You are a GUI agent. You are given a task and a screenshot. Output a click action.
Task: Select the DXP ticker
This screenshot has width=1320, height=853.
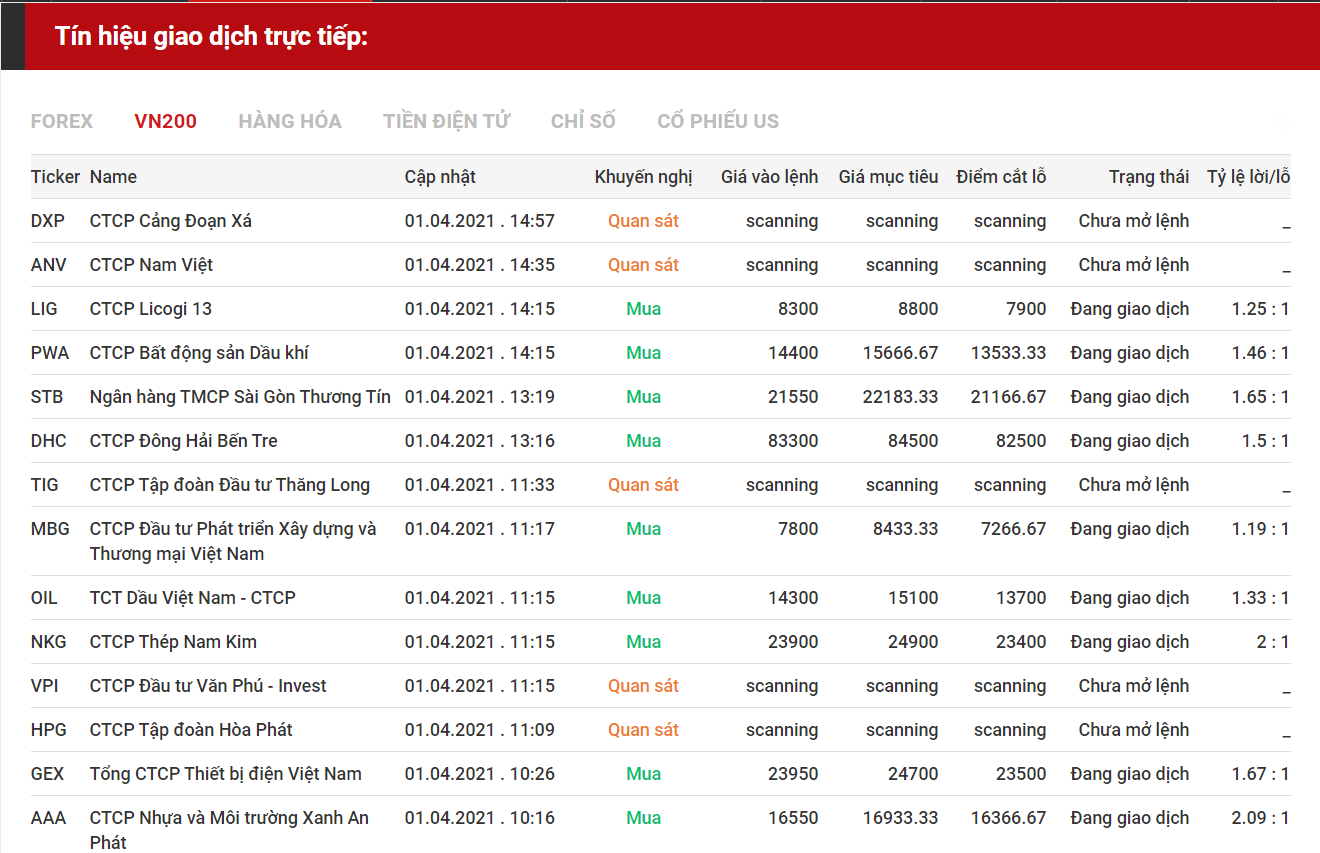pos(47,221)
